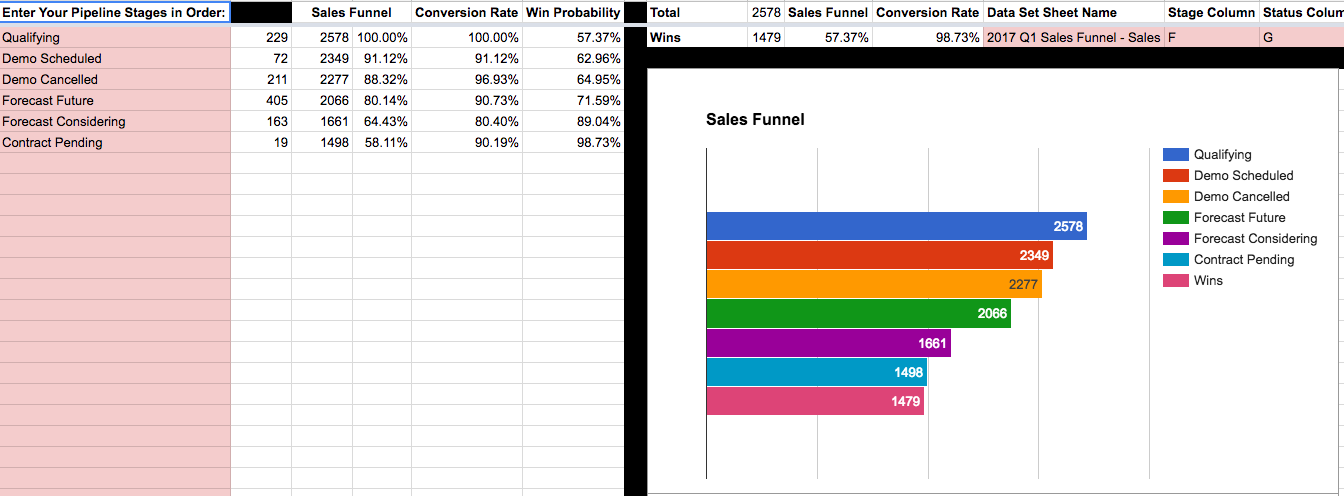The image size is (1344, 496).
Task: Click the orange Demo Cancelled legend swatch
Action: (x=1176, y=196)
